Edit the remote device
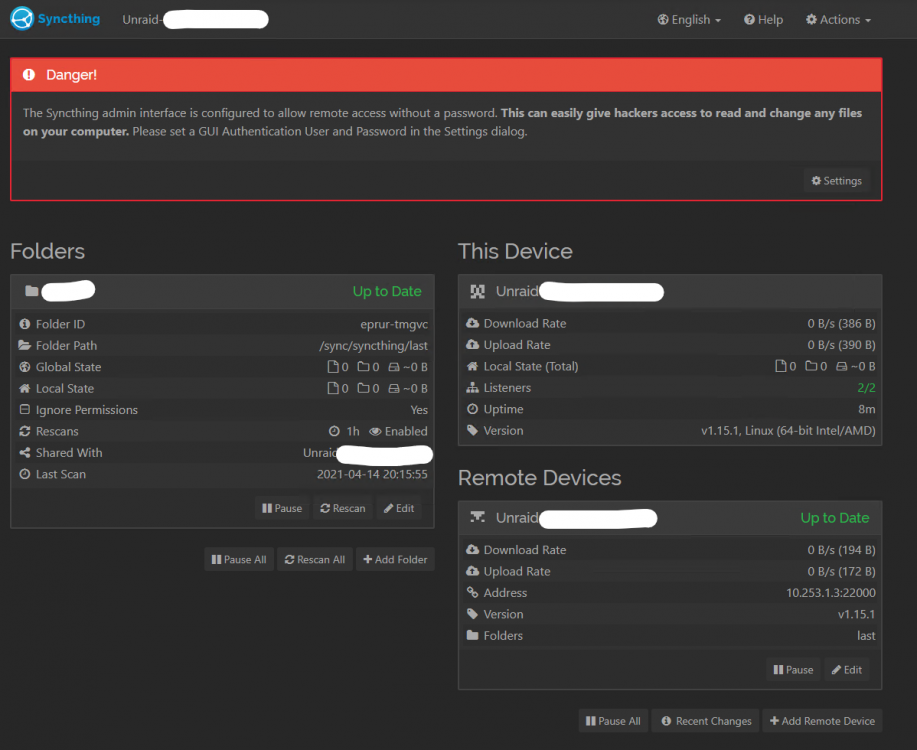Screen dimensions: 917x750 click(x=847, y=670)
